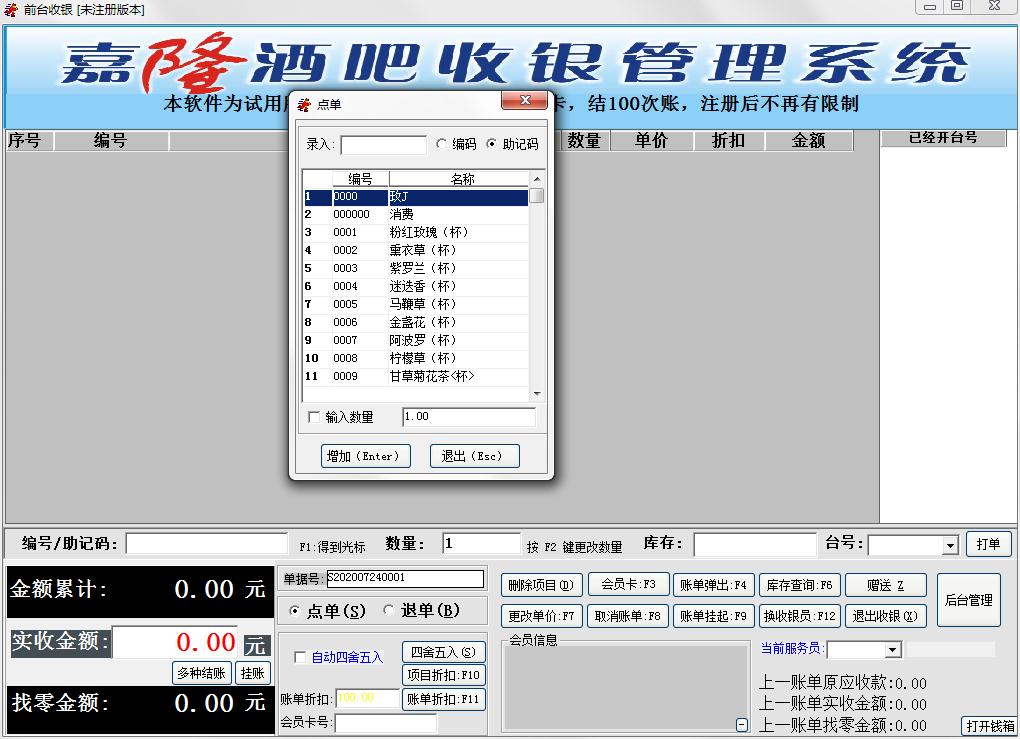Screen dimensions: 1020x739
Task: Enable the 输入数量 checkbox
Action: click(x=315, y=417)
